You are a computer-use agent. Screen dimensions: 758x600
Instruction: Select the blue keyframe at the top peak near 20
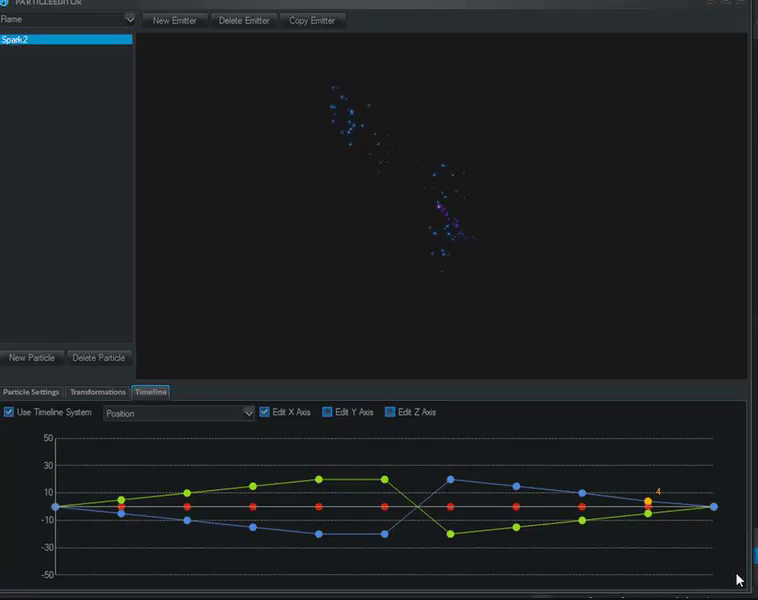point(451,480)
